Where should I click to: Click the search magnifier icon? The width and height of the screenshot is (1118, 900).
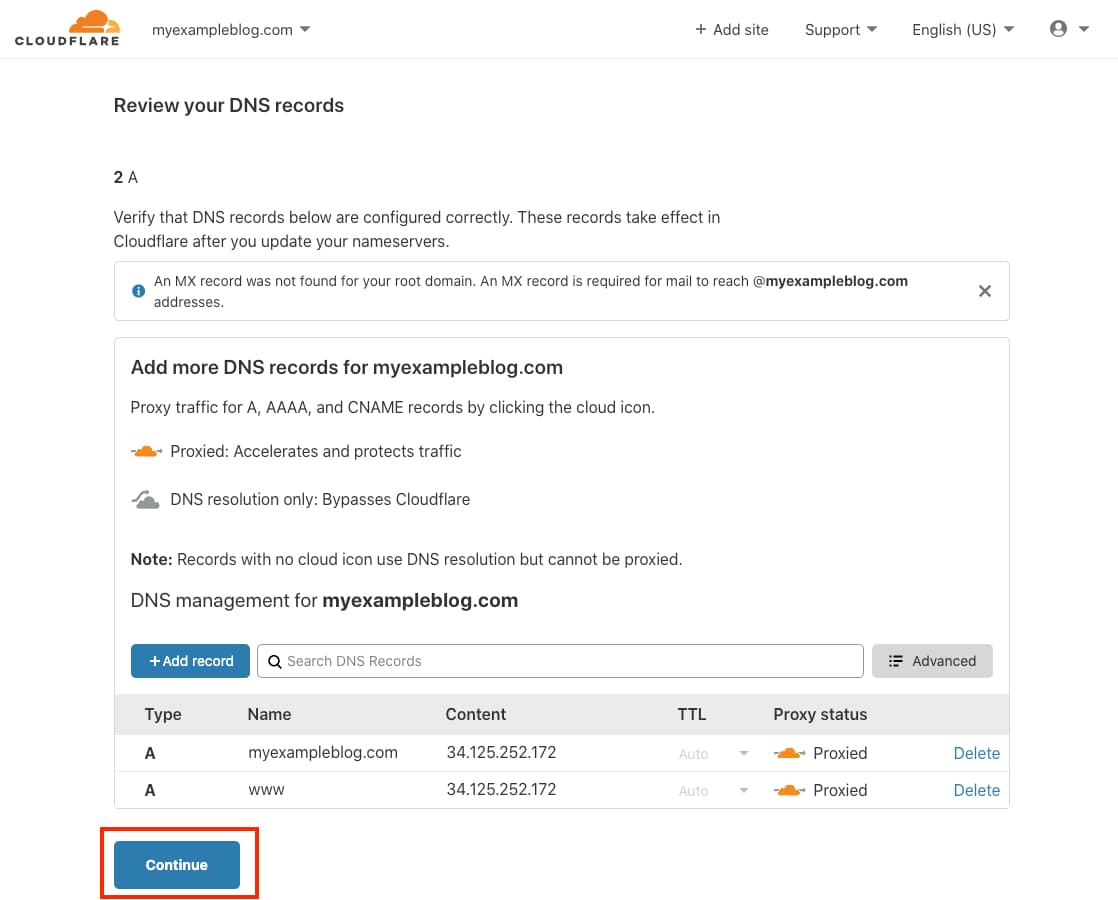(275, 662)
